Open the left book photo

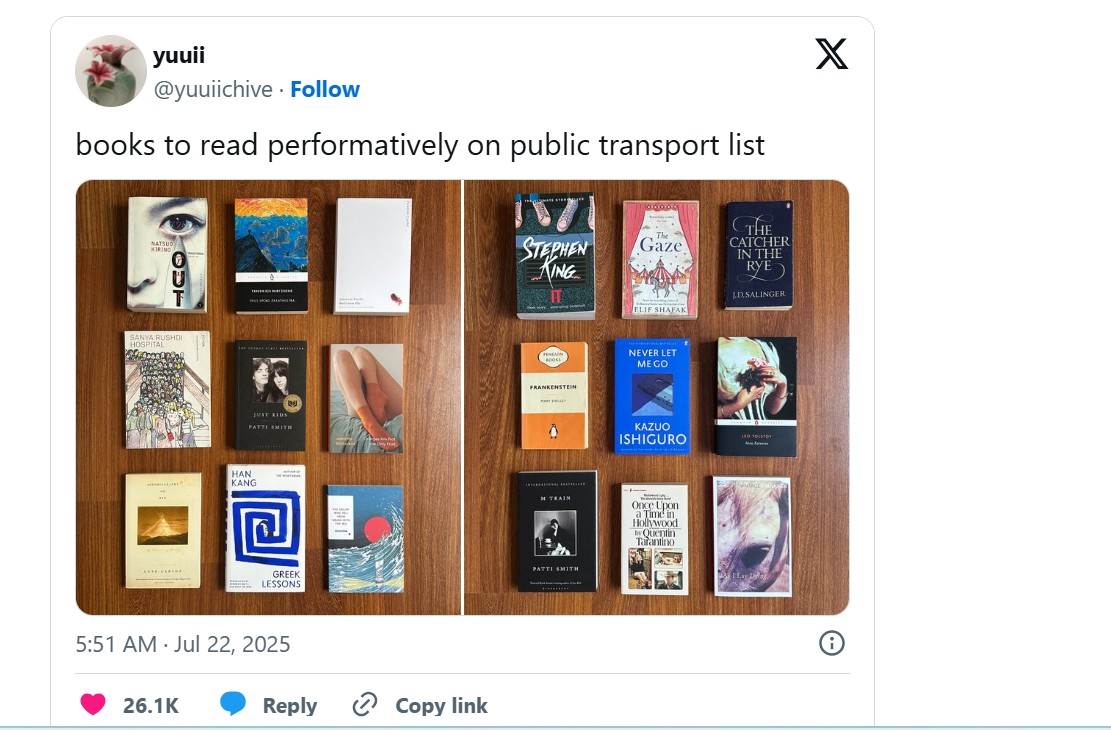point(268,397)
